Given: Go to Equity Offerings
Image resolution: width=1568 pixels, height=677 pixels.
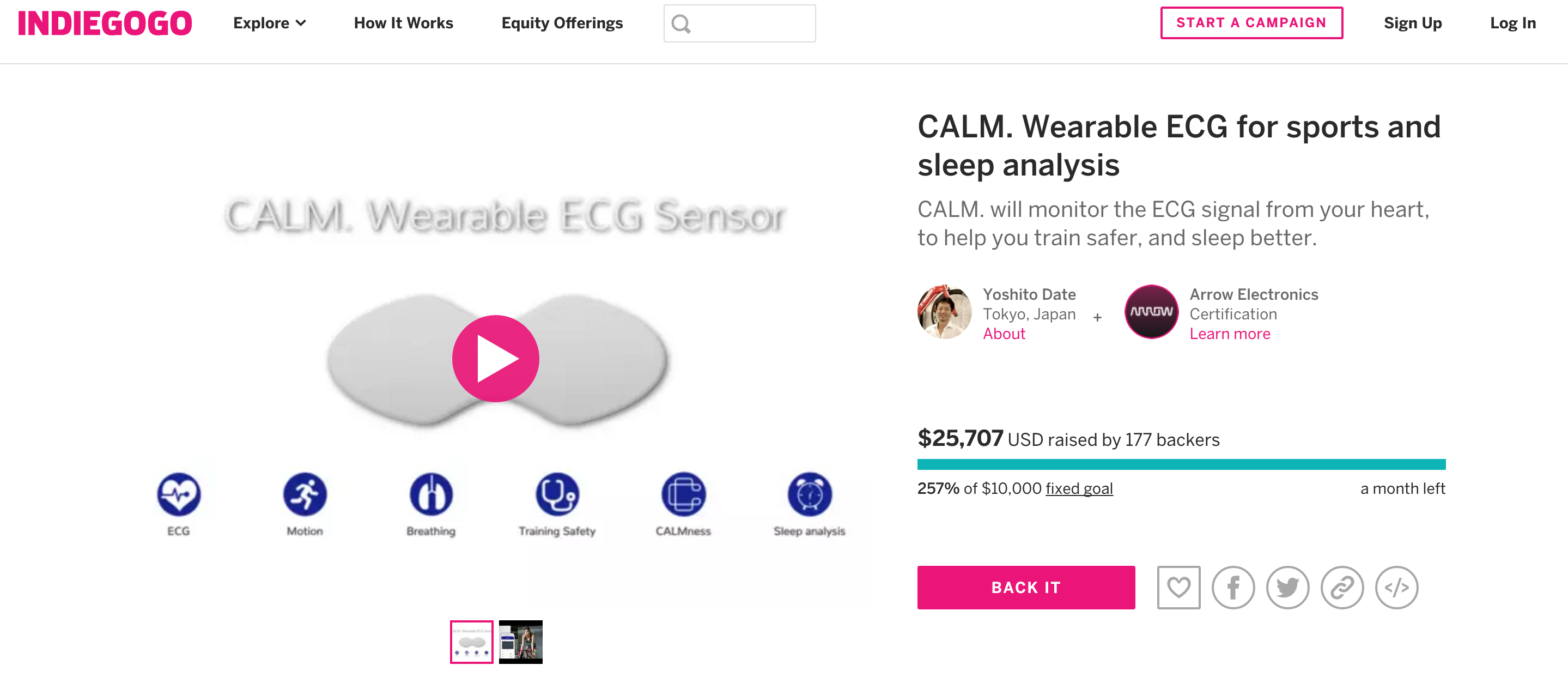Looking at the screenshot, I should [562, 23].
